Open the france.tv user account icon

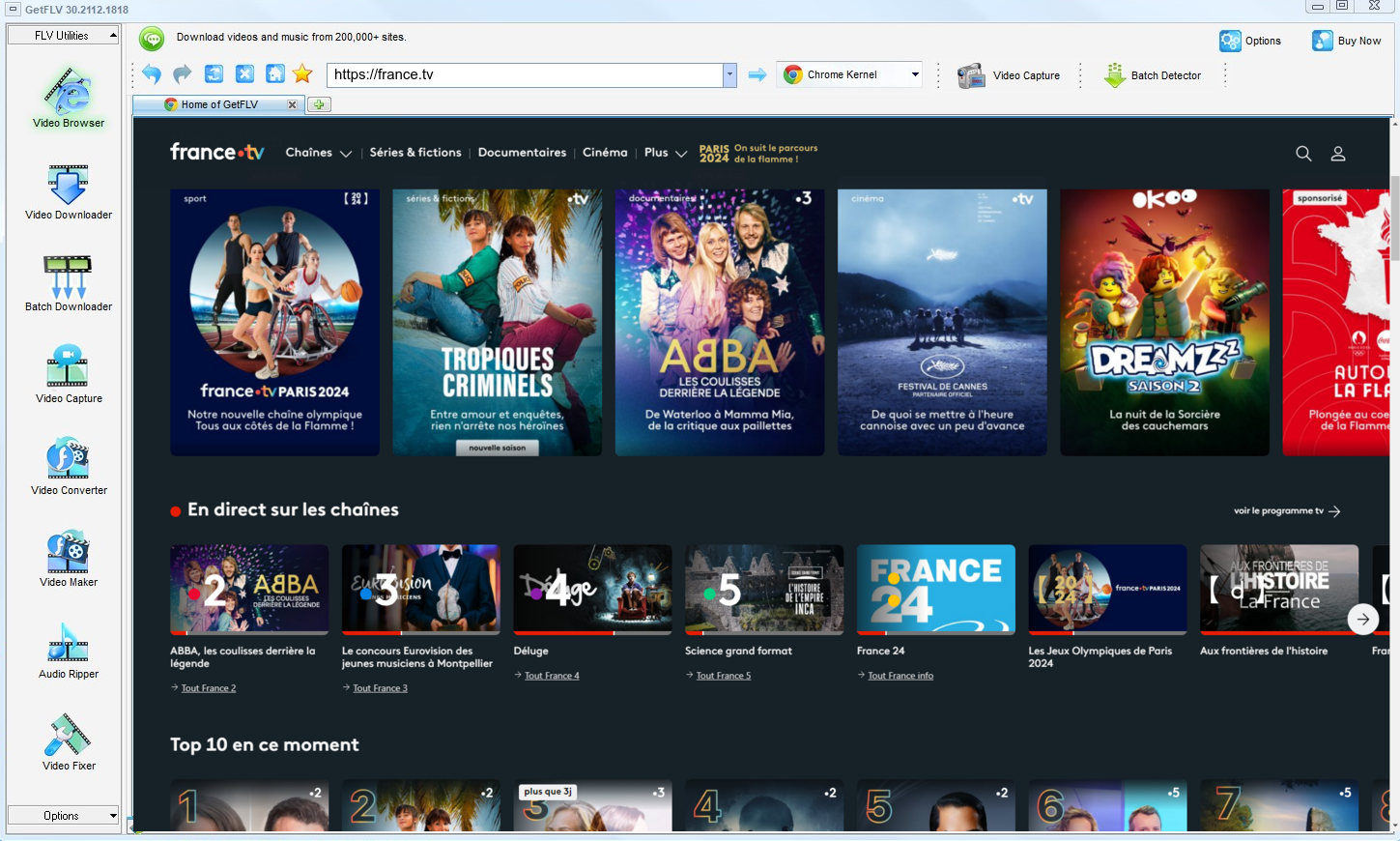(1338, 154)
